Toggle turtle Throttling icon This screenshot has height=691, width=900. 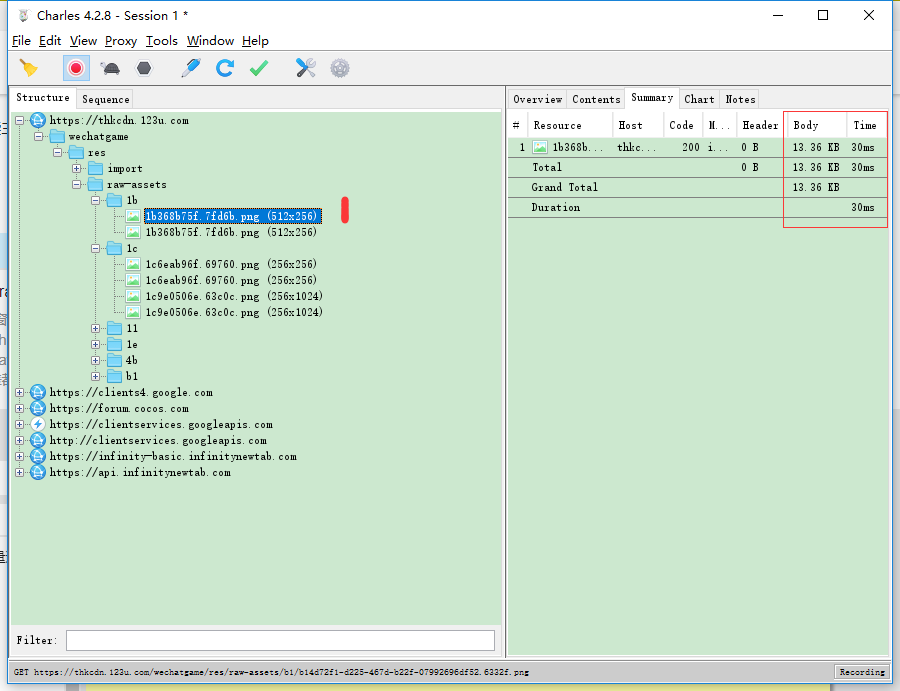tap(110, 68)
